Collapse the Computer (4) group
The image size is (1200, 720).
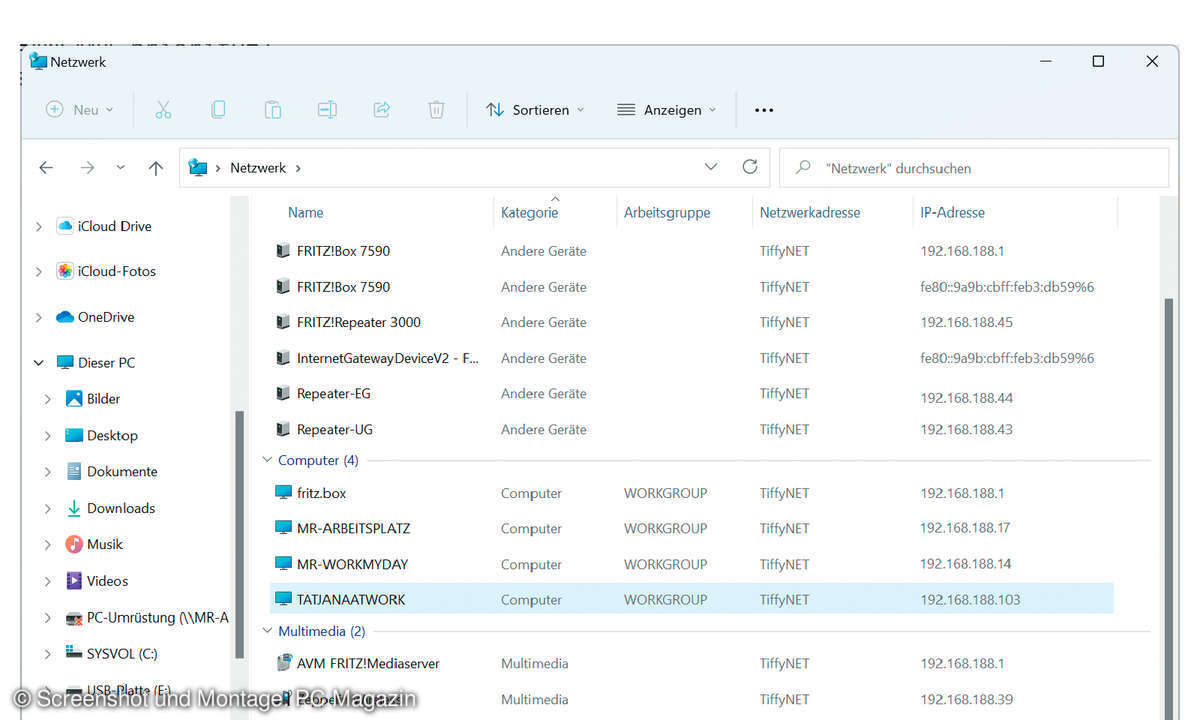click(x=267, y=461)
